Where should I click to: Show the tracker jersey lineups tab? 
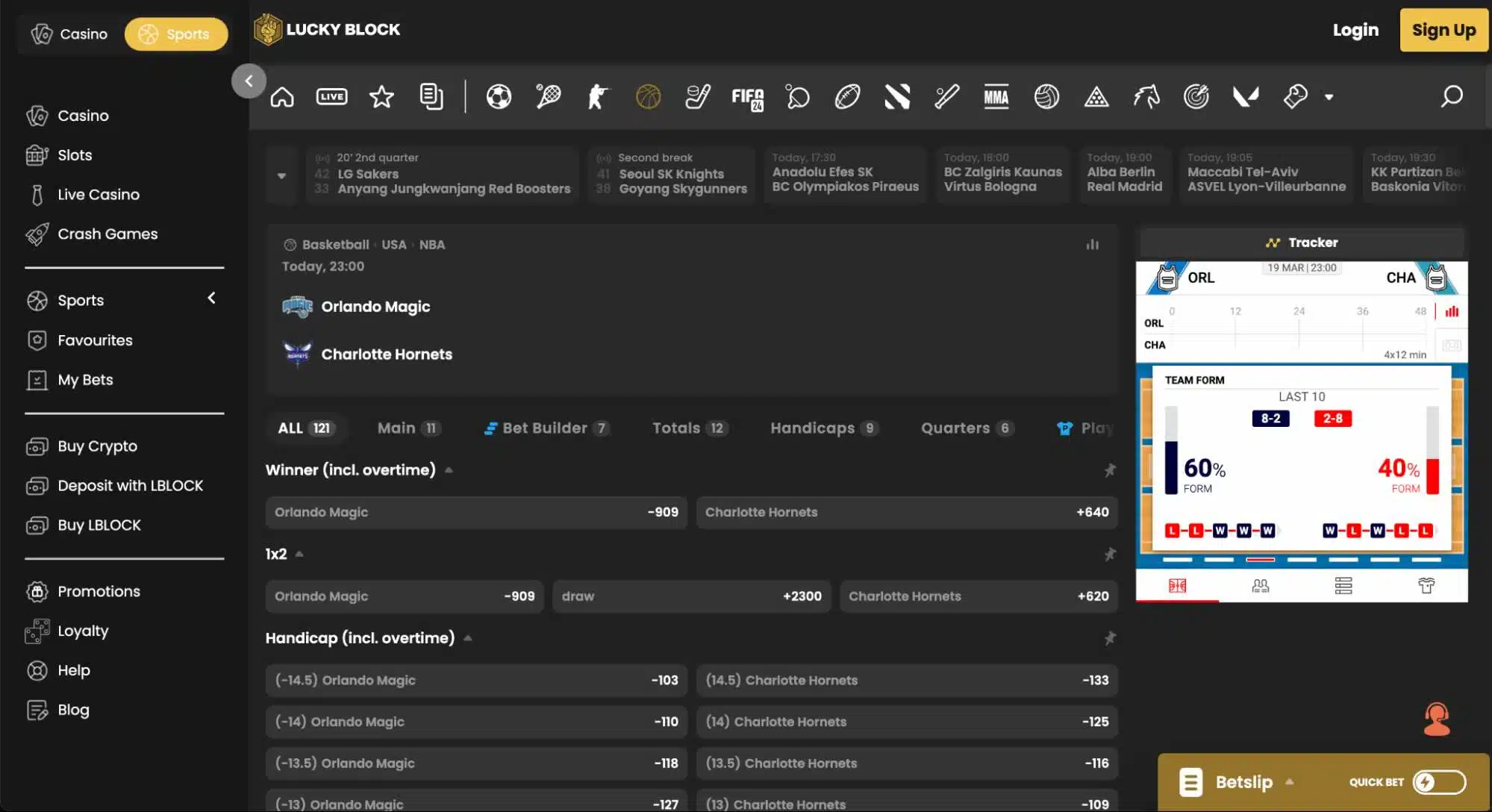pos(1426,586)
